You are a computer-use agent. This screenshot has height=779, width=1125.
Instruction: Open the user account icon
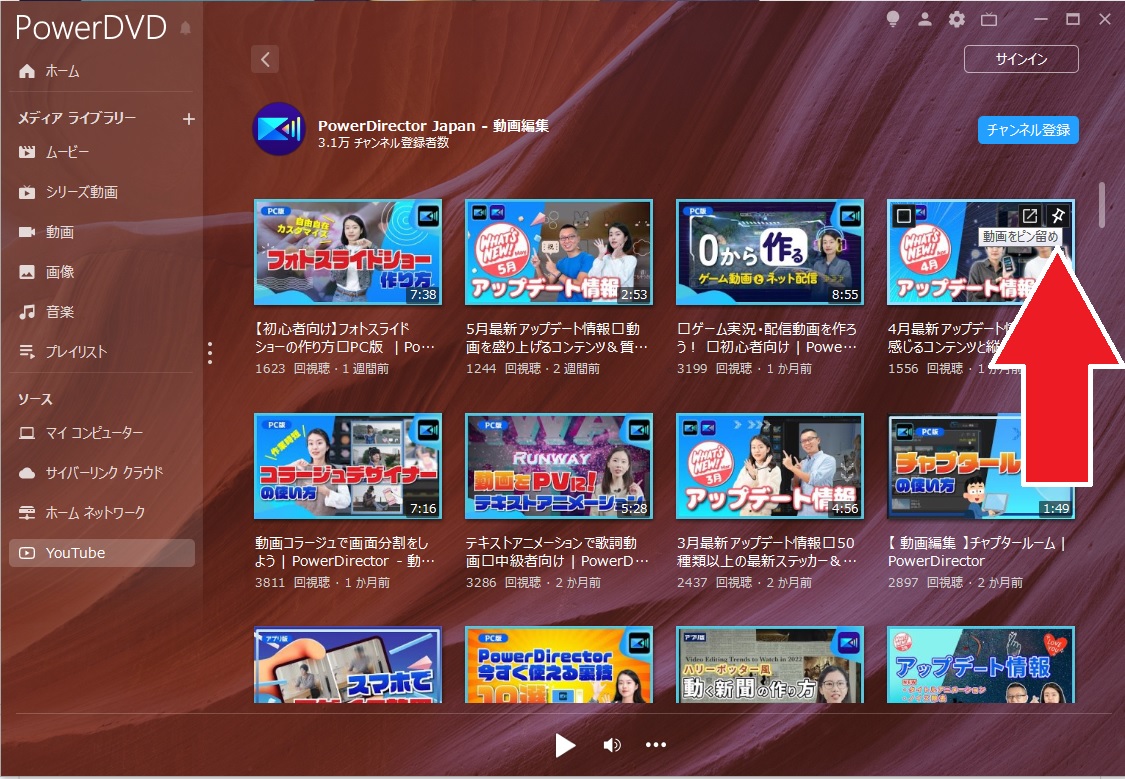pos(925,19)
